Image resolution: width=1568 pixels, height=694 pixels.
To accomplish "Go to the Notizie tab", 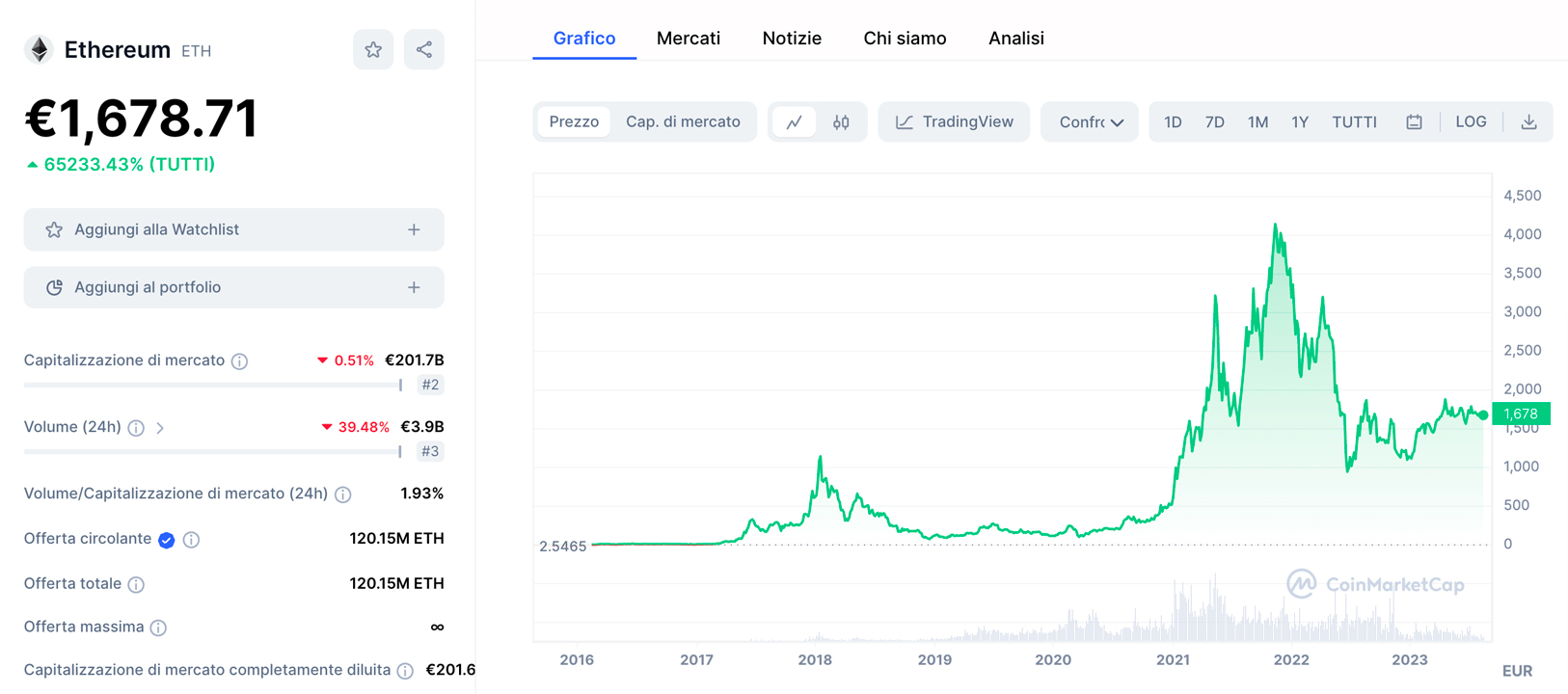I will [x=792, y=39].
